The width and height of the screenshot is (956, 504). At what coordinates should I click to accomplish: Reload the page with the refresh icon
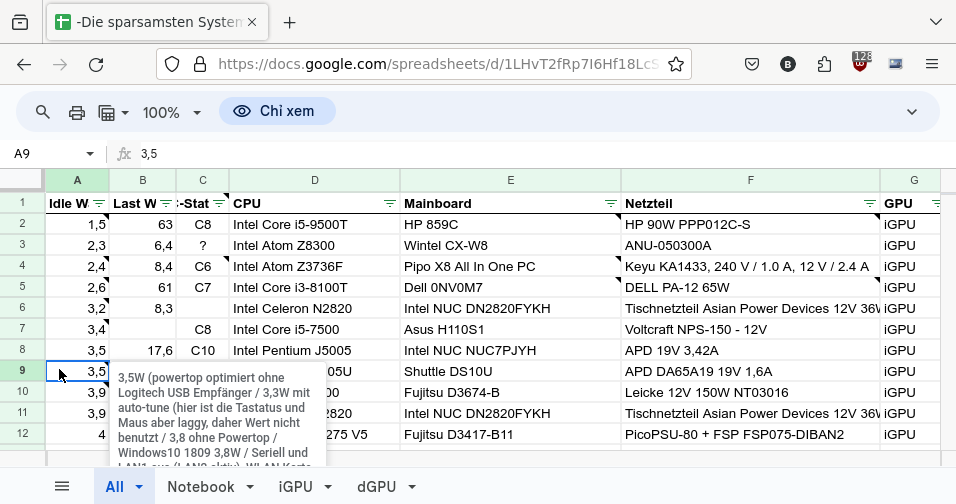click(96, 65)
